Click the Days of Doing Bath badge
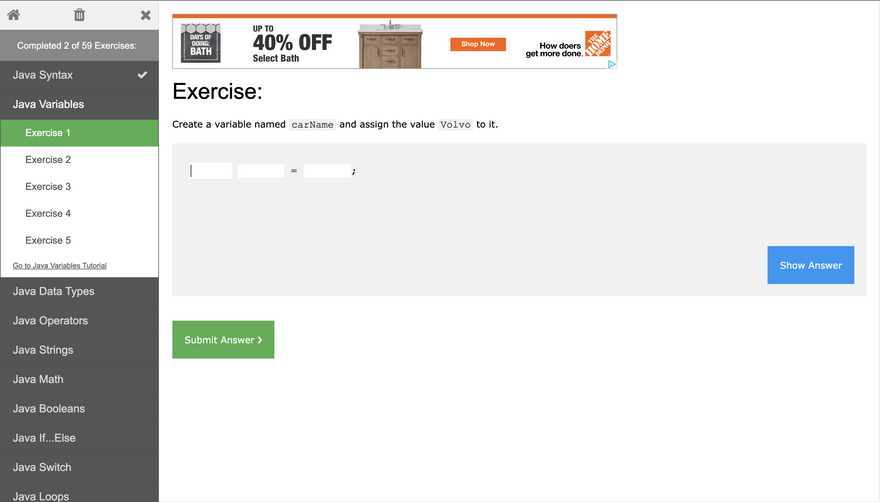 coord(200,43)
